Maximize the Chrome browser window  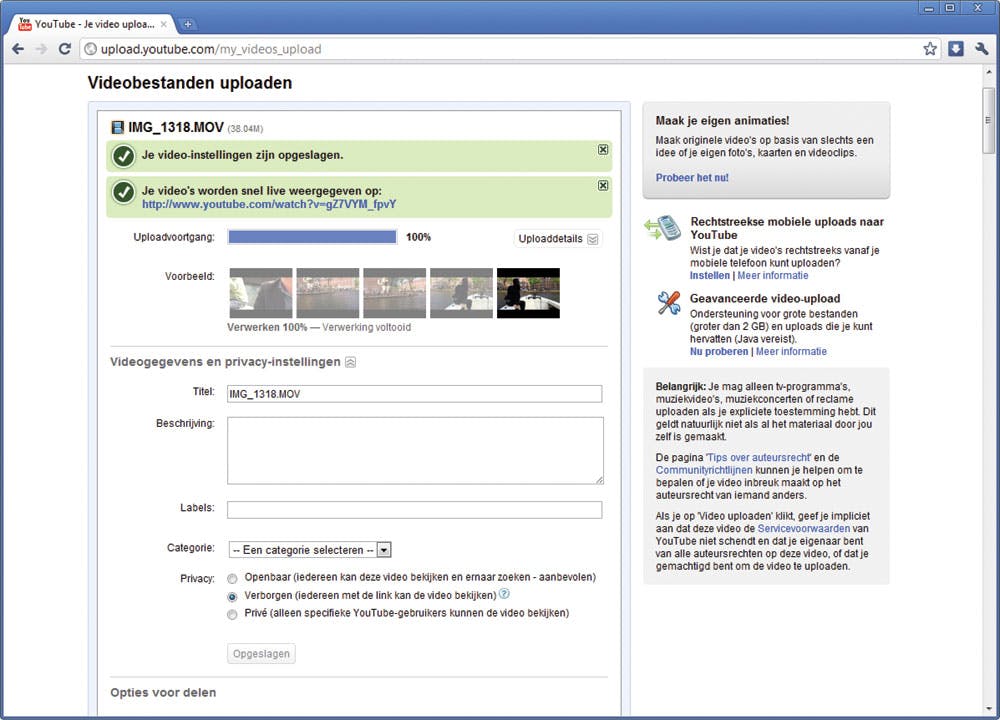950,8
